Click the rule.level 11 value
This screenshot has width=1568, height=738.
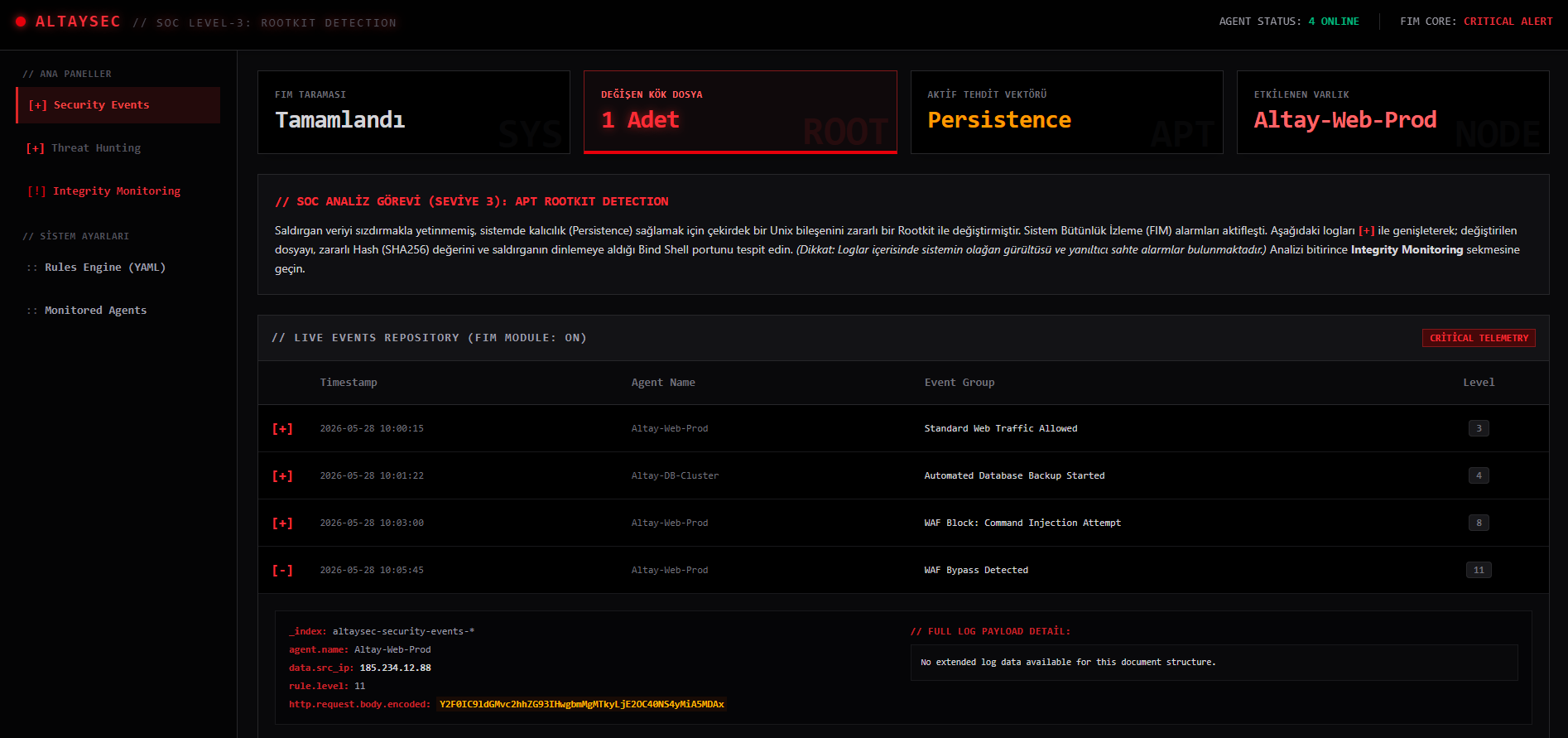359,686
